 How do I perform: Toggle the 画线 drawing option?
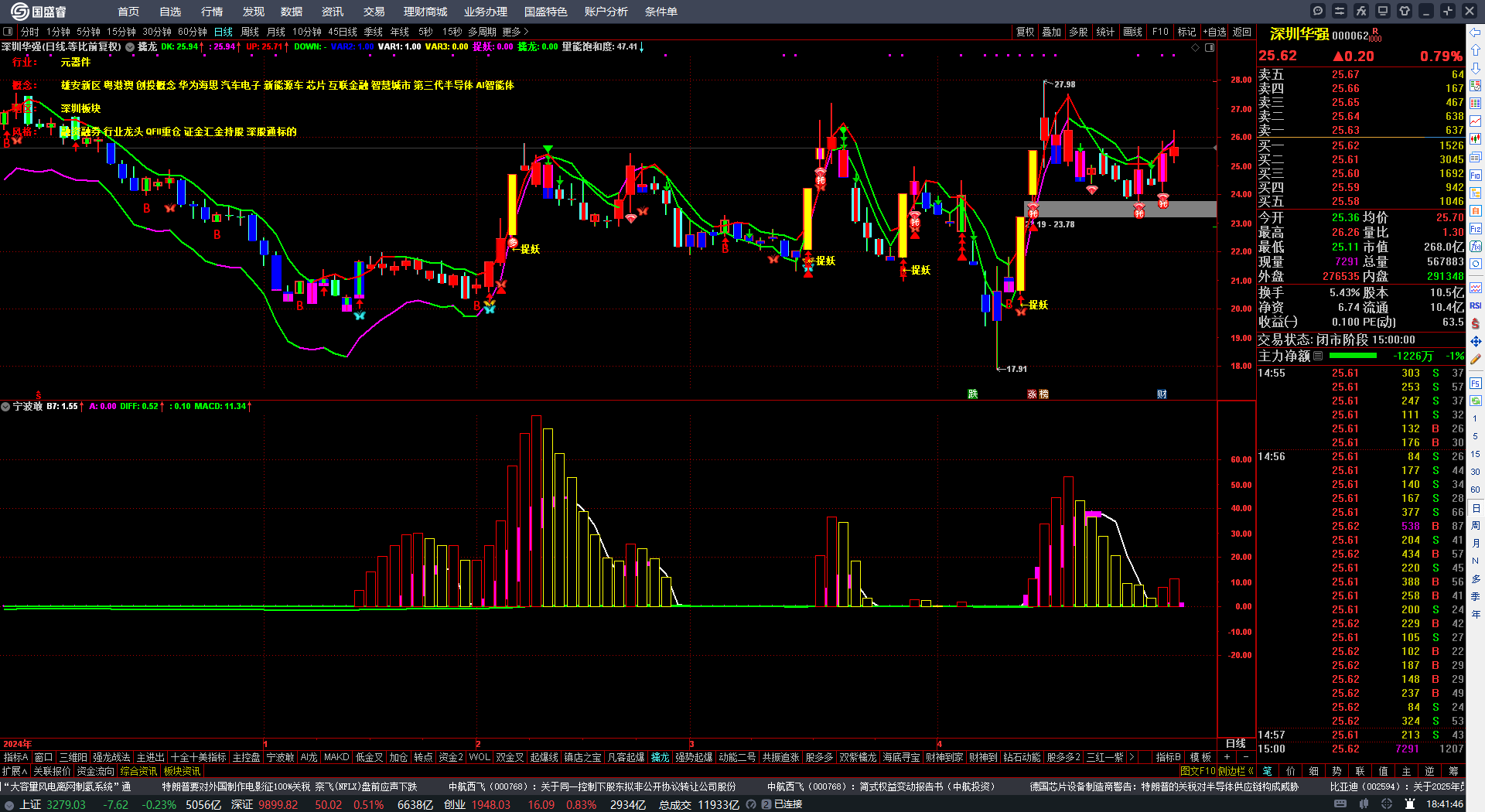(x=1132, y=32)
